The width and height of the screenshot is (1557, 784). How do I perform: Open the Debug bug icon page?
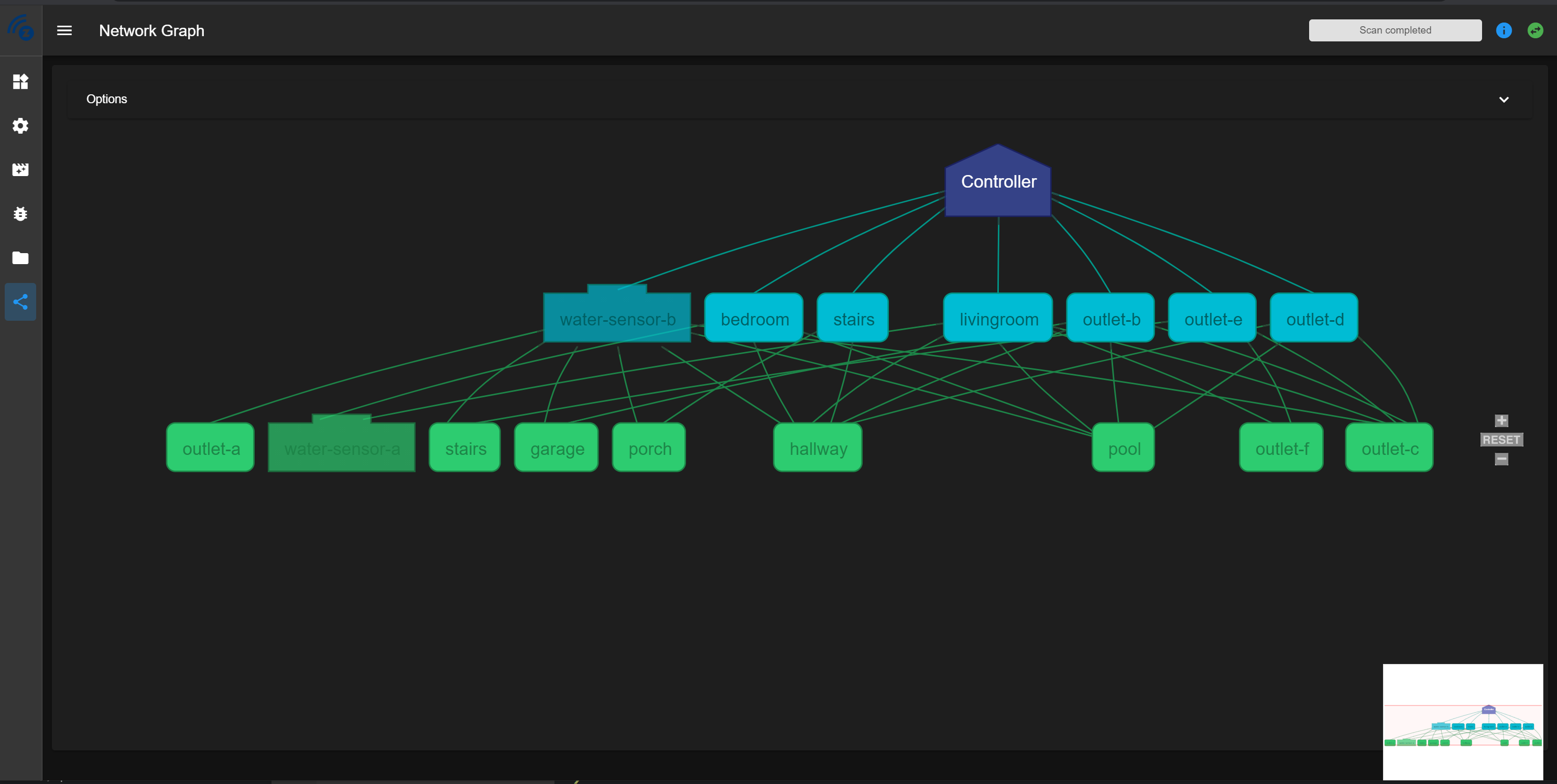pos(20,214)
